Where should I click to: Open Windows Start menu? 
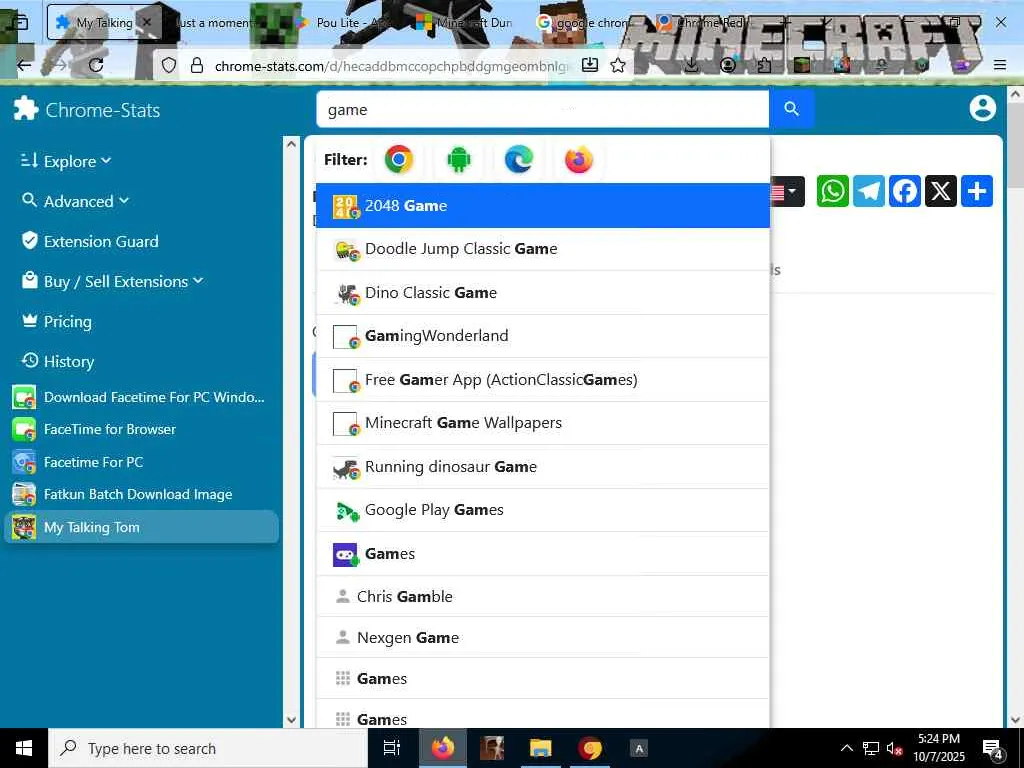pyautogui.click(x=24, y=748)
